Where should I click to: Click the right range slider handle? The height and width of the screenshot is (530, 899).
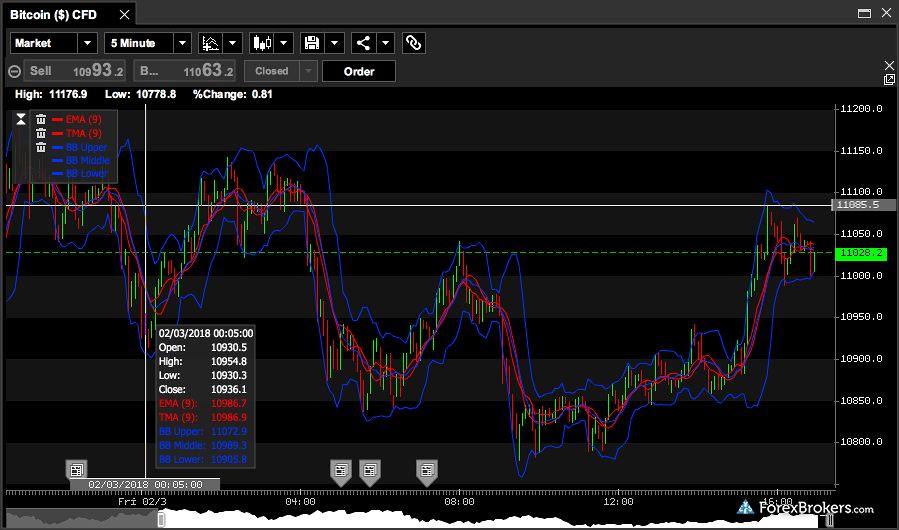click(828, 520)
